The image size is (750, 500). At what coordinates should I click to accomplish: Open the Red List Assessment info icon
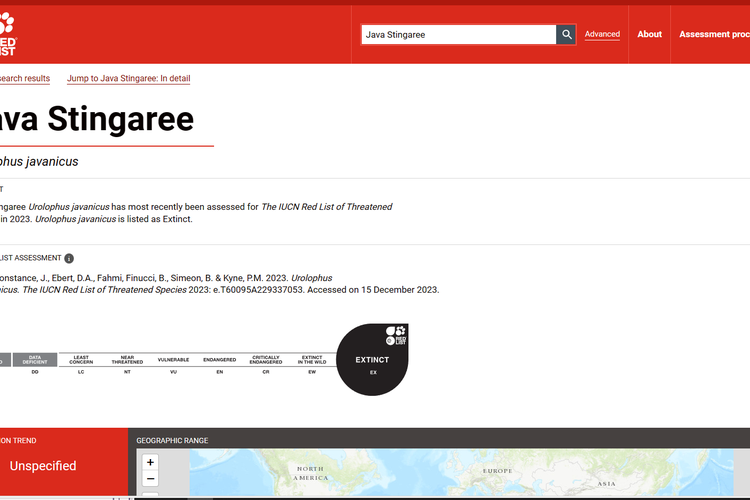click(x=69, y=258)
